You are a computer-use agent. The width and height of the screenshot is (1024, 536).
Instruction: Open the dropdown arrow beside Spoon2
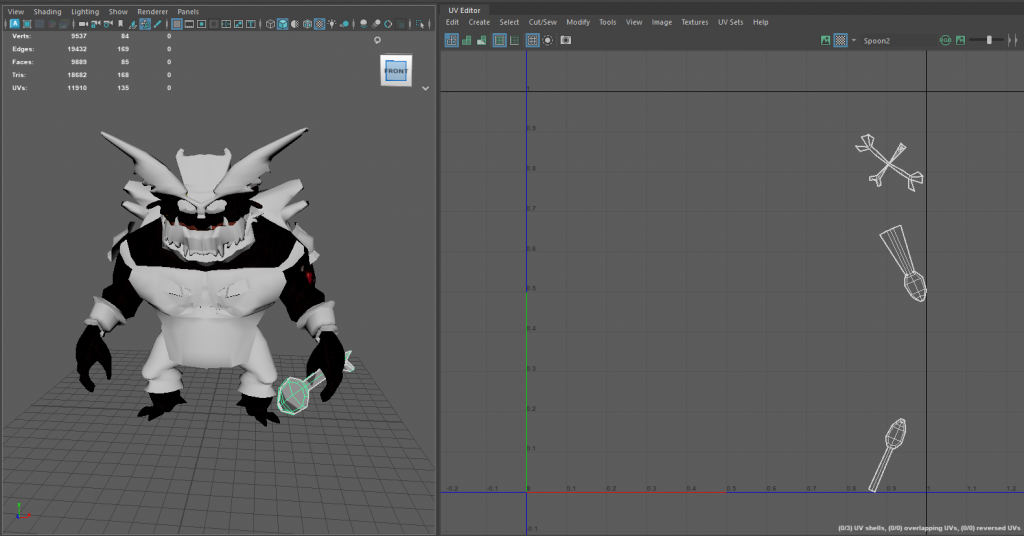click(x=854, y=40)
